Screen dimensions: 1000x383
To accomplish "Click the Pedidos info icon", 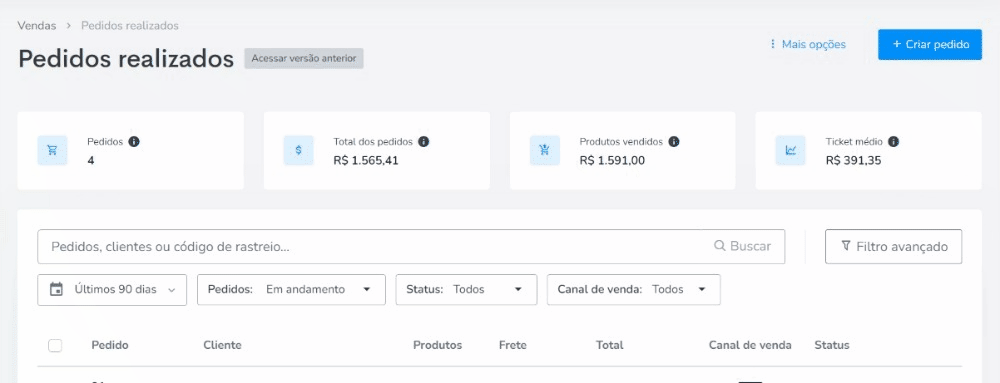I will (x=134, y=141).
